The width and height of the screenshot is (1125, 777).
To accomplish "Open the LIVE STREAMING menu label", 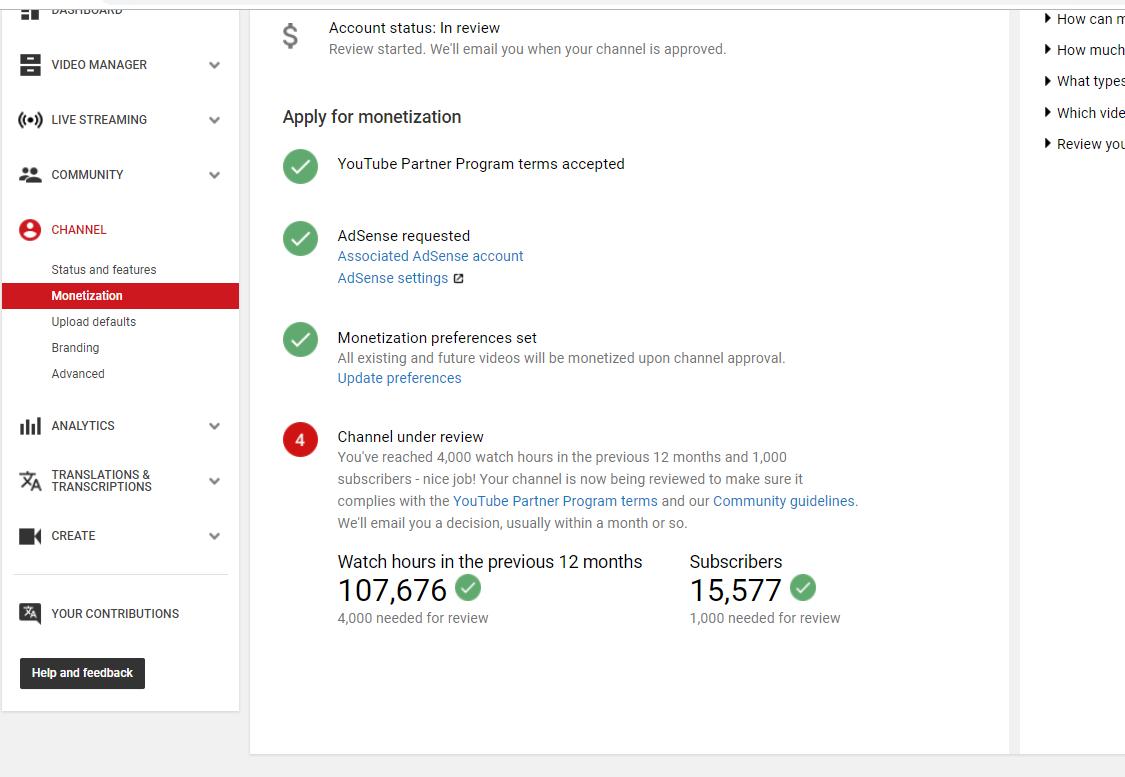I will [99, 120].
